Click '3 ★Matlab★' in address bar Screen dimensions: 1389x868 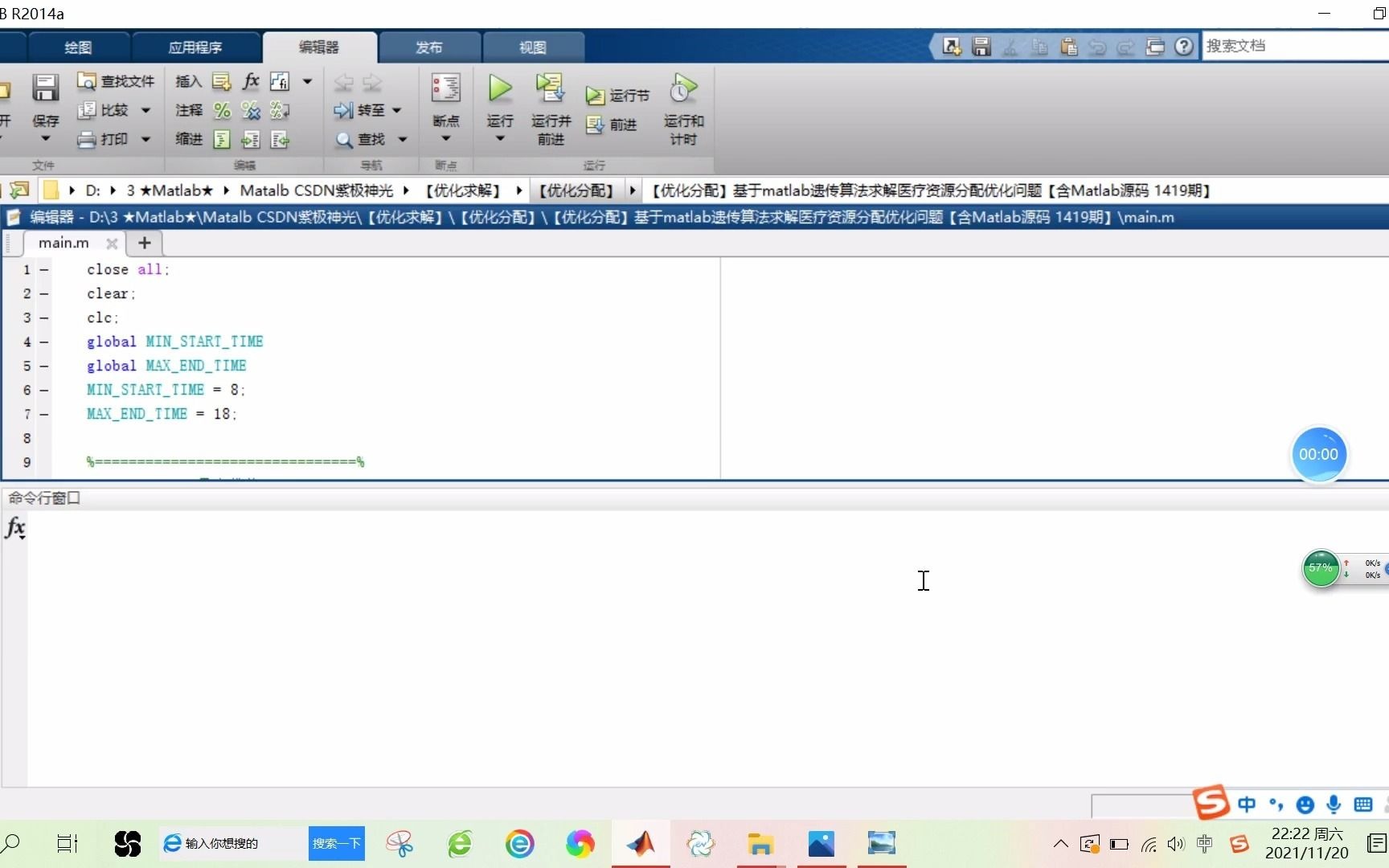pos(170,190)
